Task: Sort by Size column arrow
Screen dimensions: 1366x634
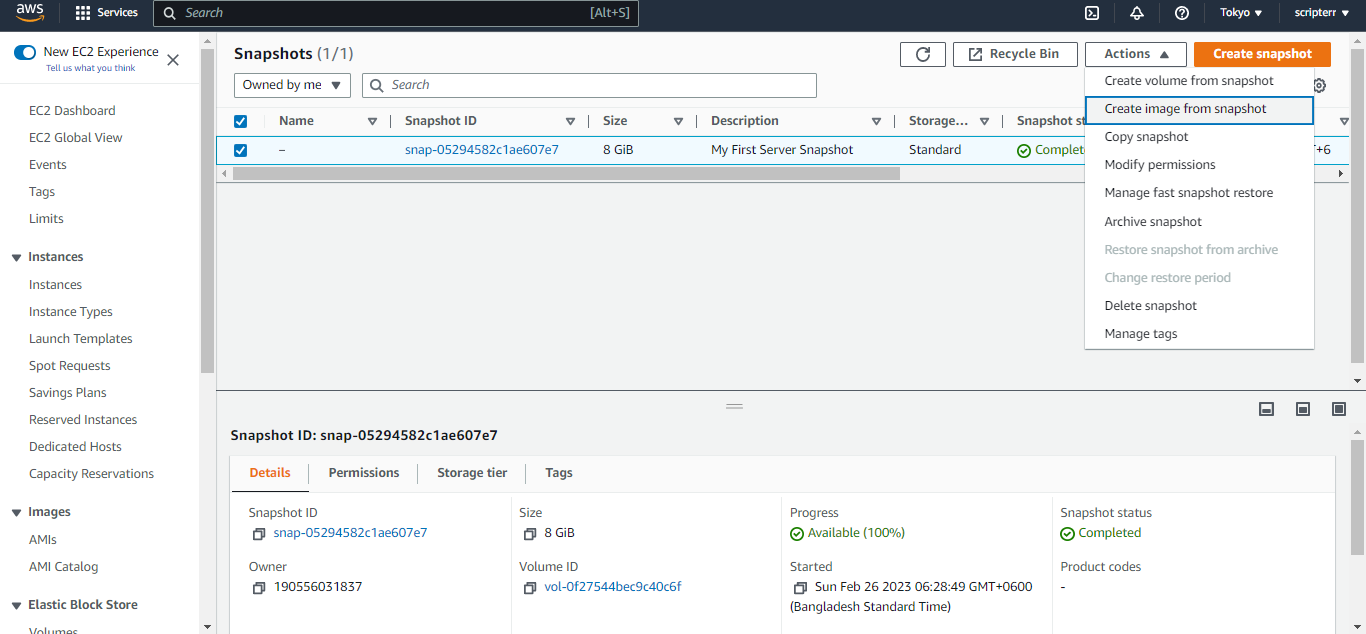Action: click(678, 122)
